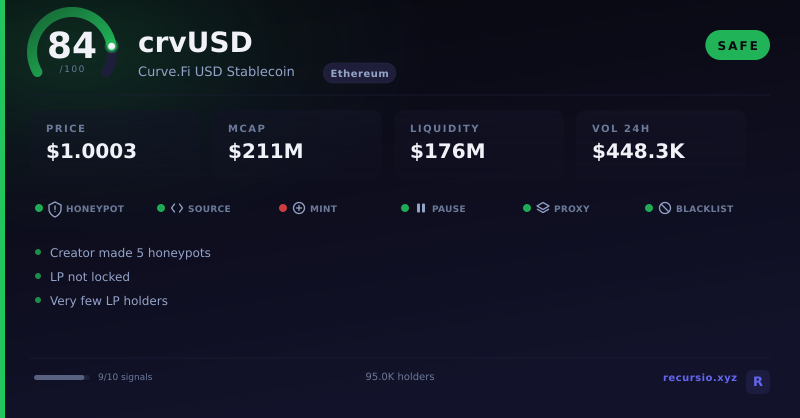Click the LIQUIDITY heading
The image size is (800, 418).
[444, 129]
